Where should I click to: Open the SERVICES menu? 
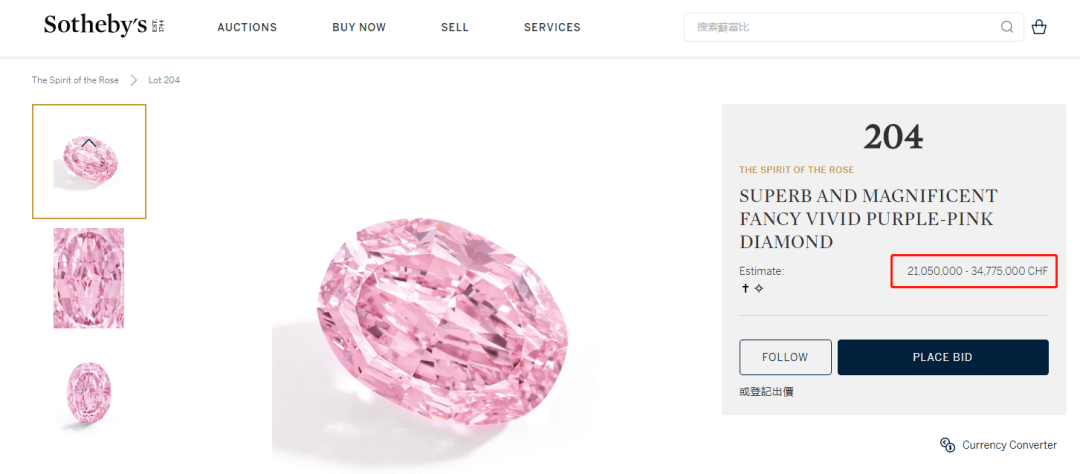(552, 27)
